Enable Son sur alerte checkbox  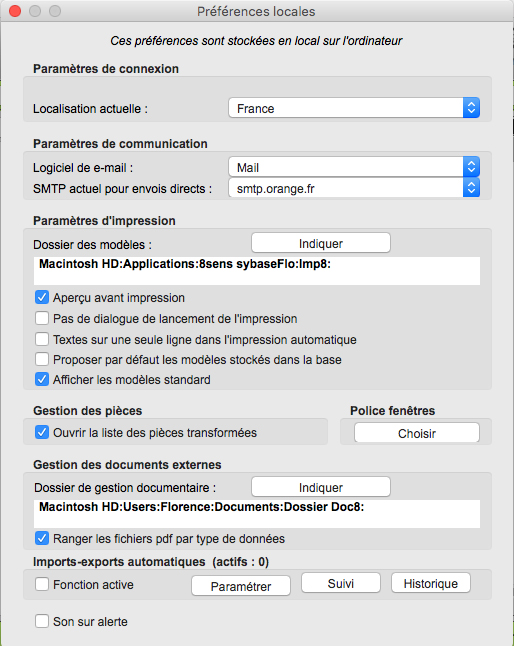tap(42, 621)
